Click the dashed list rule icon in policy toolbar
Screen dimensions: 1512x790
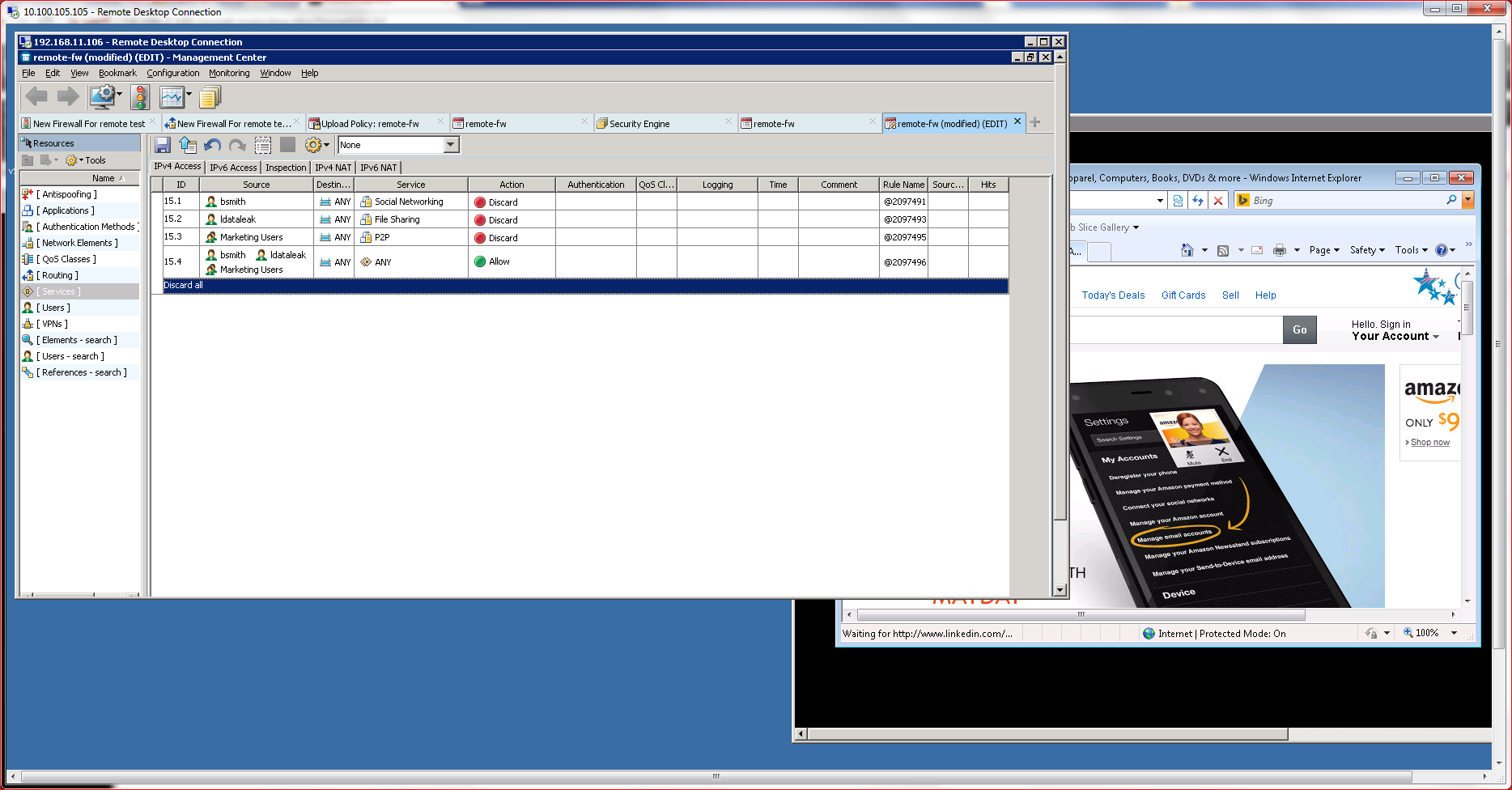(x=262, y=145)
